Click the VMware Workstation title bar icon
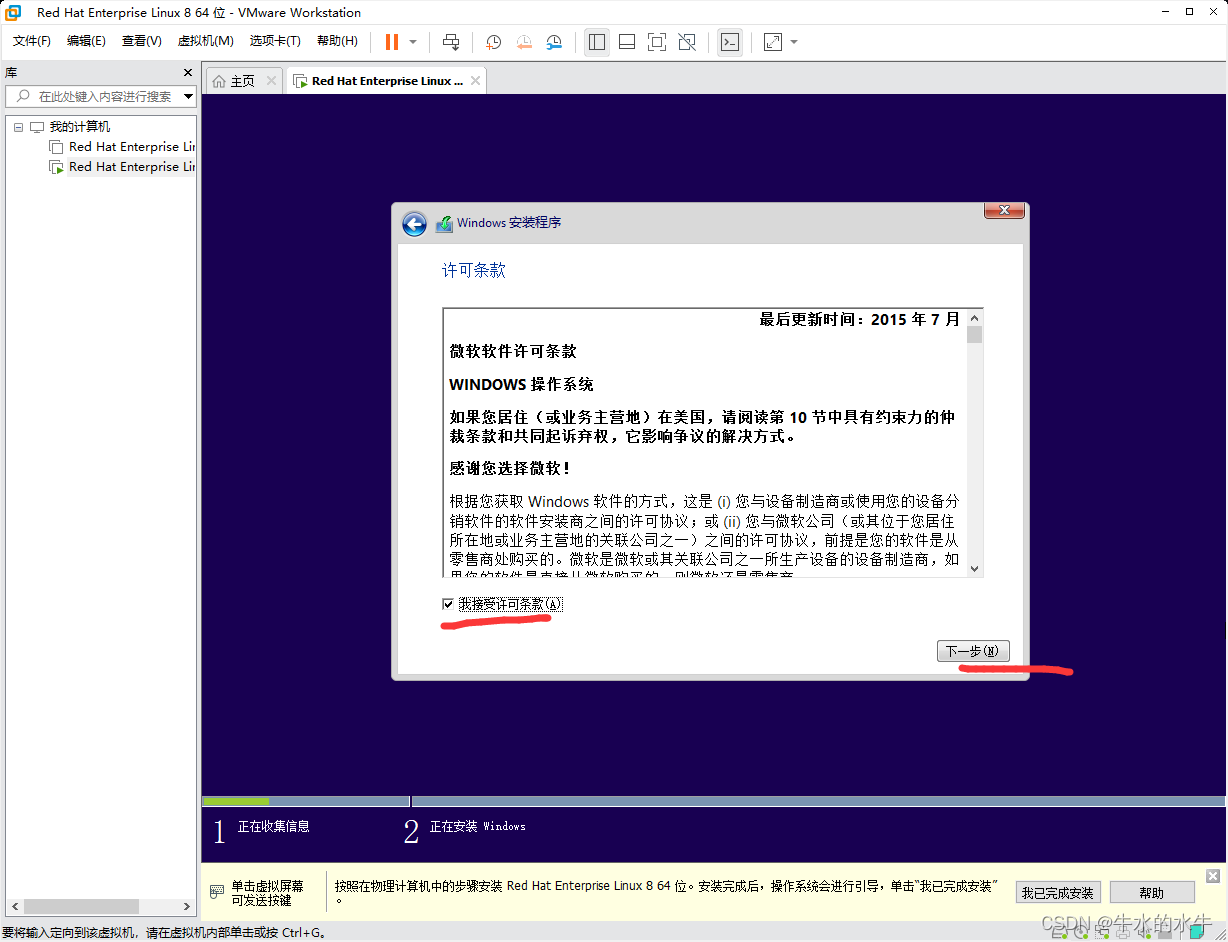The width and height of the screenshot is (1228, 942). pos(14,13)
